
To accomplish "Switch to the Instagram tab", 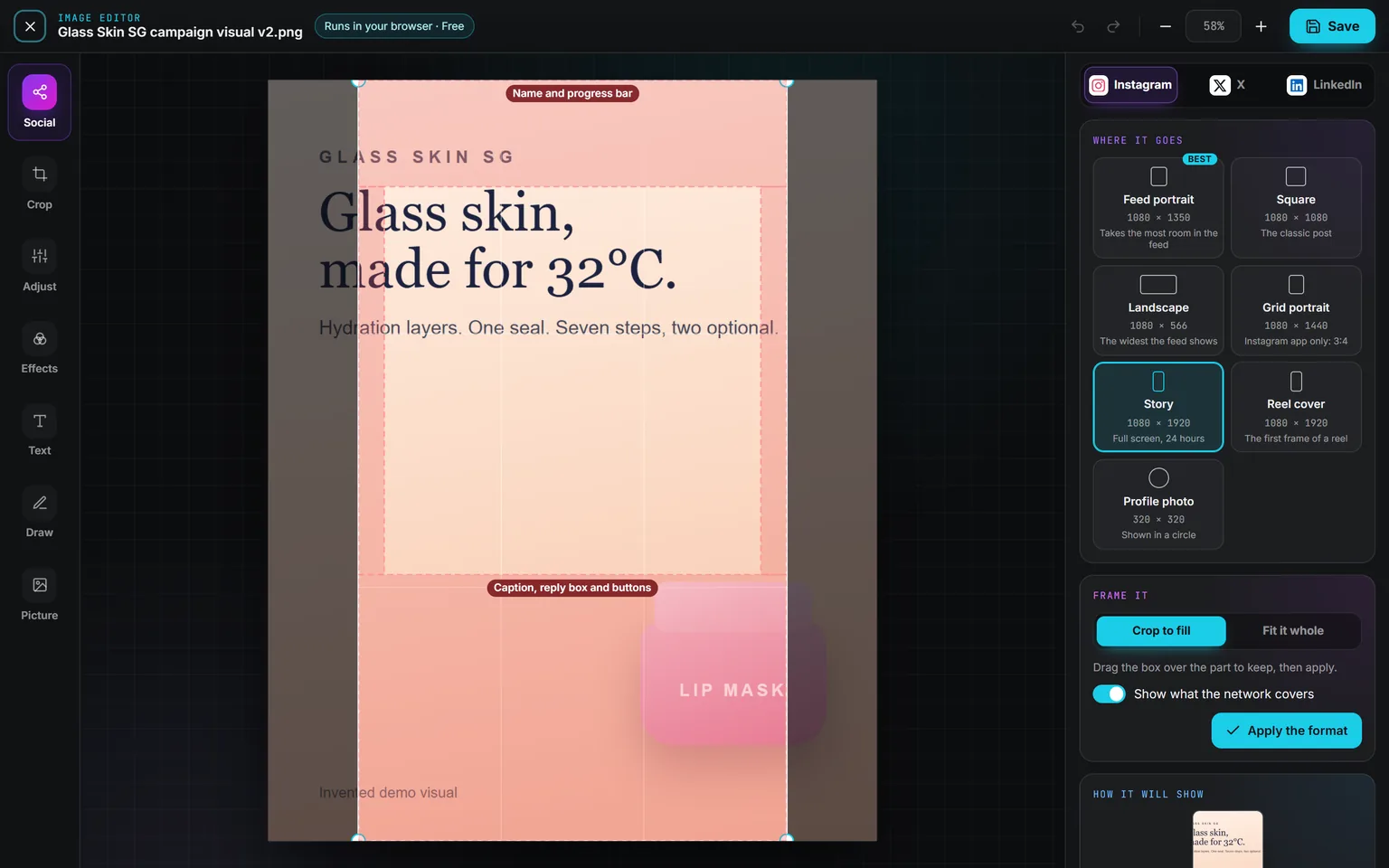I will coord(1131,85).
